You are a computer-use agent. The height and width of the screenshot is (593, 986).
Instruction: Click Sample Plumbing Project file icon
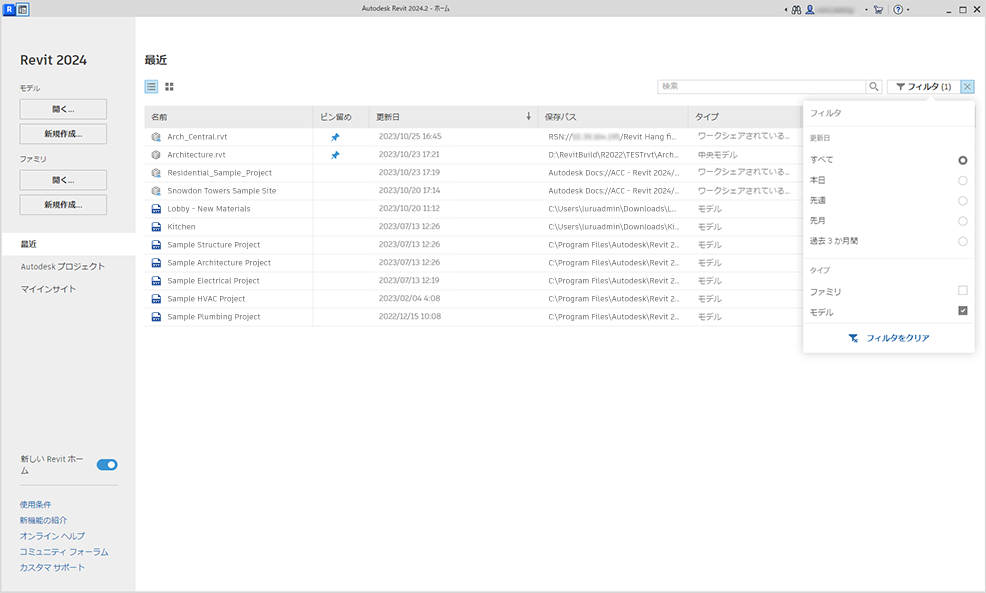tap(156, 317)
